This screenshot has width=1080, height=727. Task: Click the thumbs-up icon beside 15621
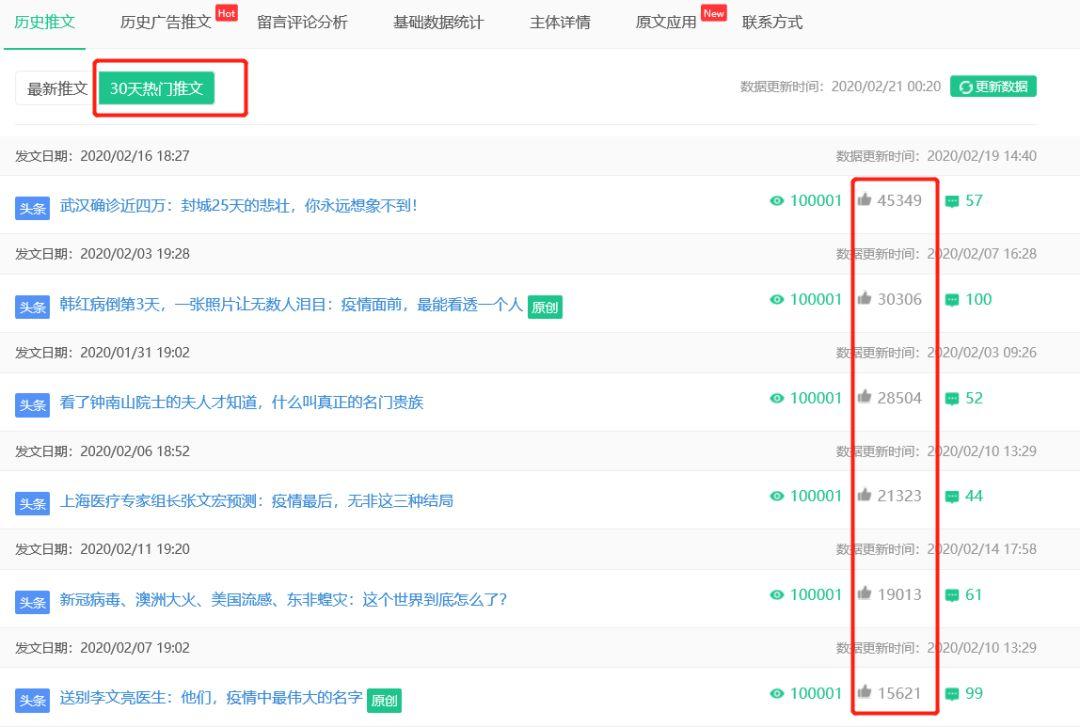864,693
